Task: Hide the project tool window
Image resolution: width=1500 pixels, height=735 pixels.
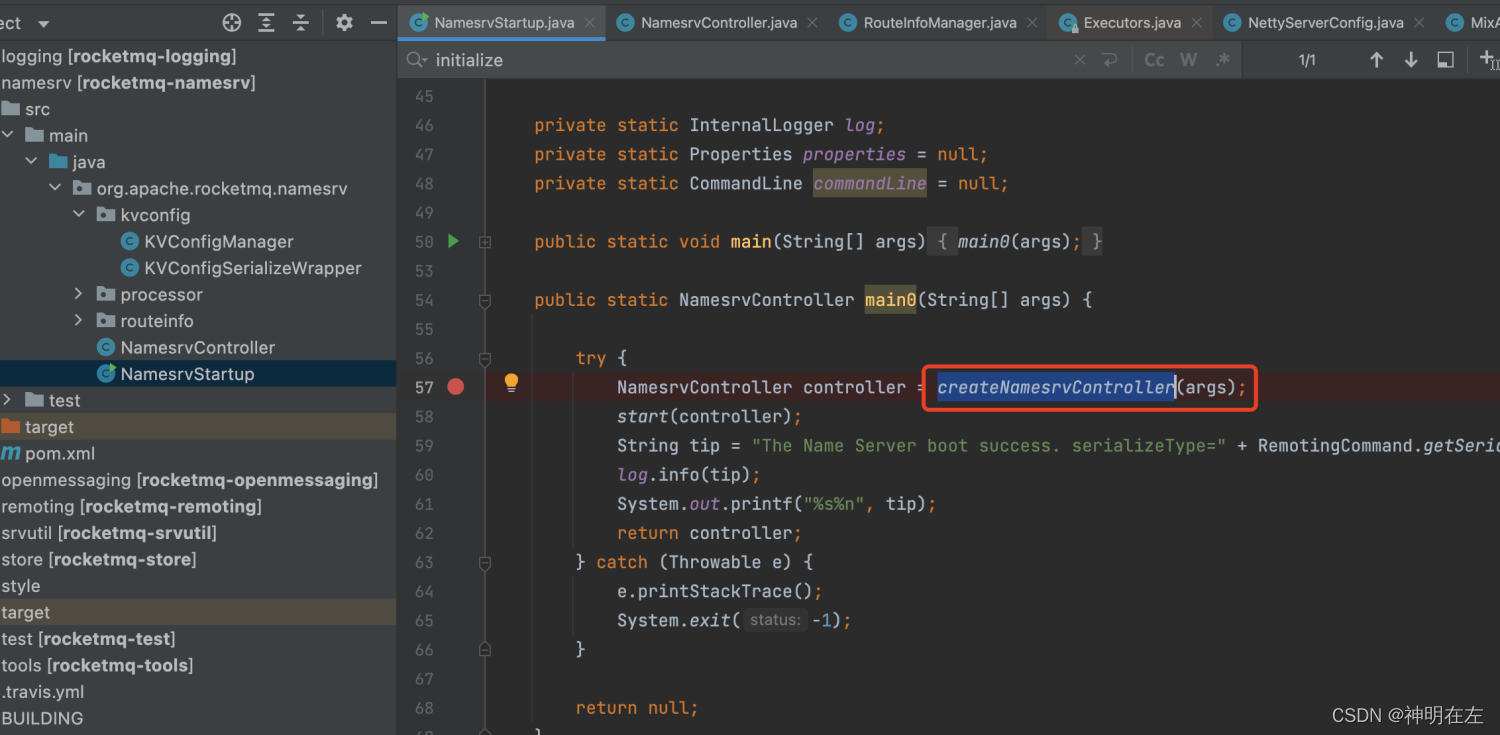Action: tap(379, 22)
